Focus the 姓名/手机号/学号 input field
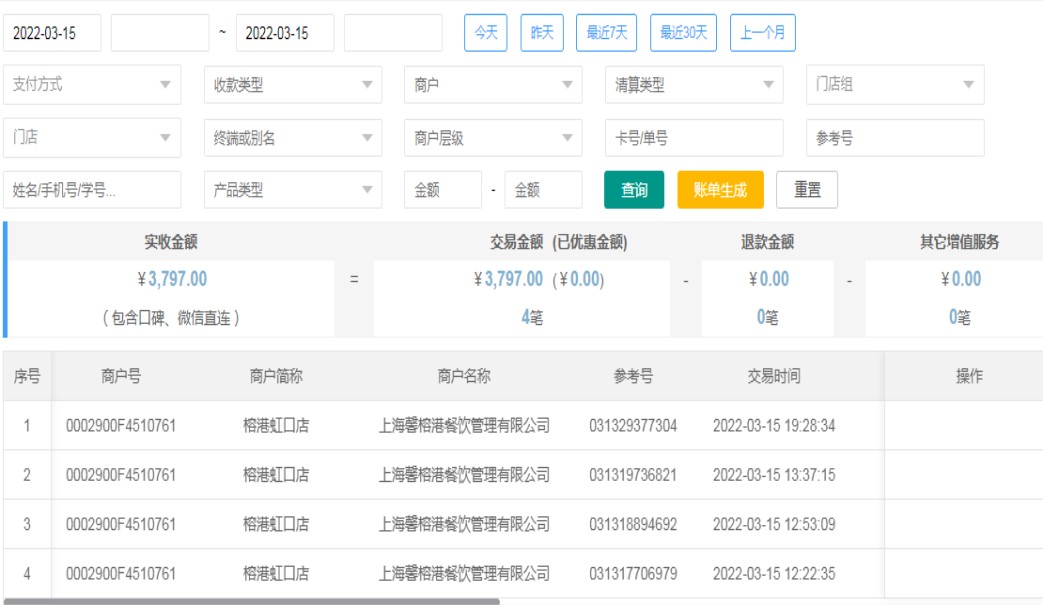Image resolution: width=1043 pixels, height=605 pixels. [92, 190]
